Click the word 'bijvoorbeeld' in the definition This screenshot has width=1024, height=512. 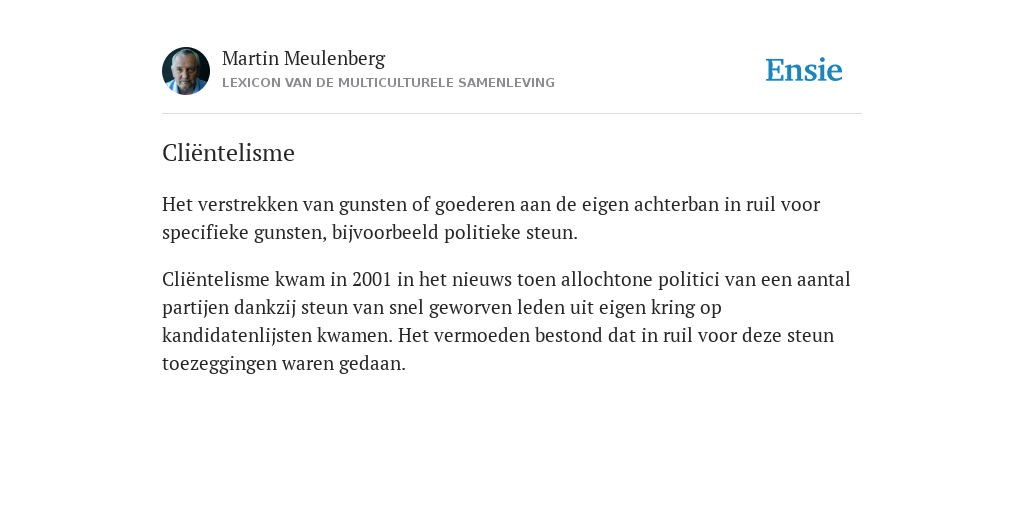point(385,233)
